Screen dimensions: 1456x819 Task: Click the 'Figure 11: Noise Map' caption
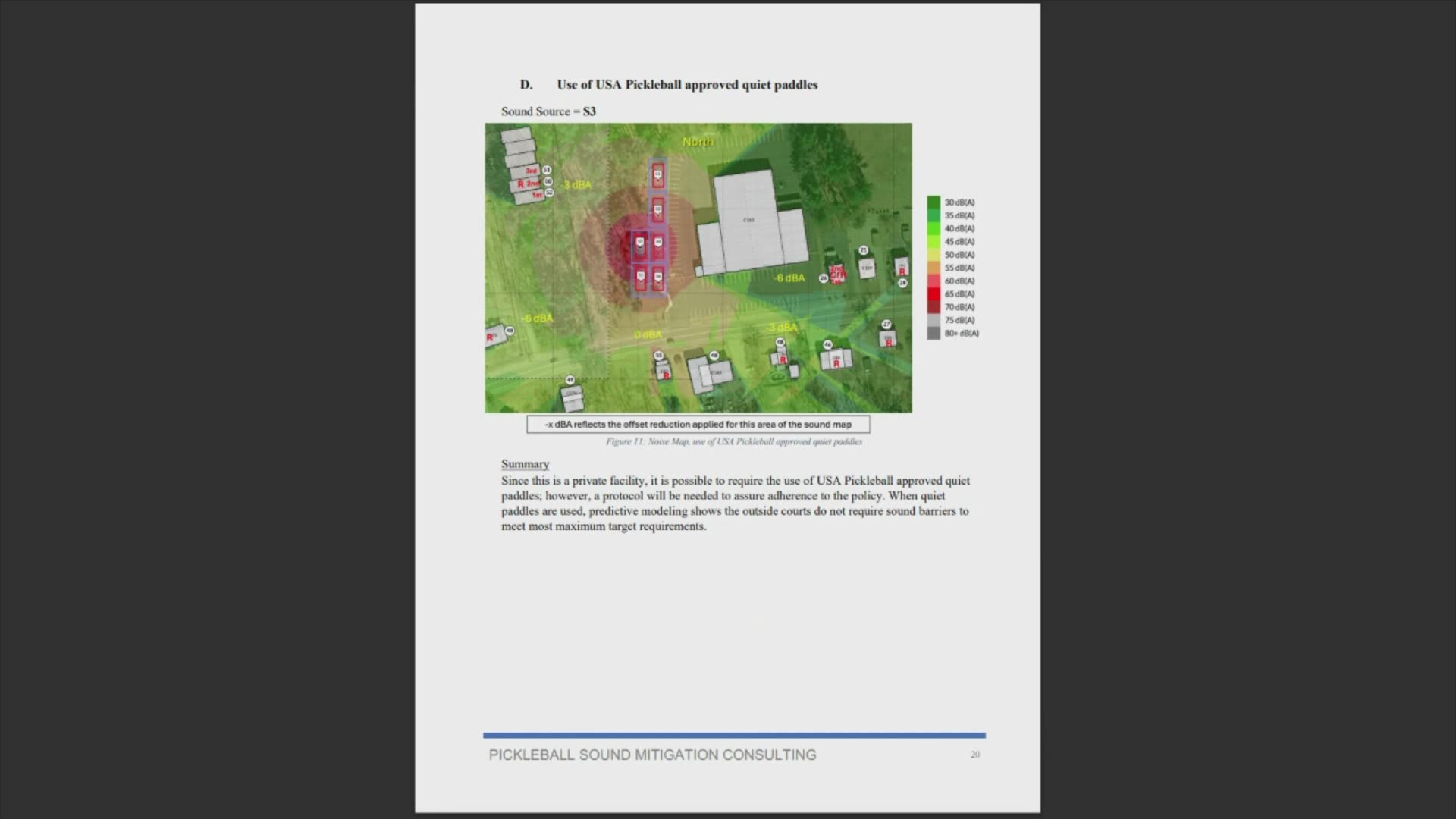733,441
